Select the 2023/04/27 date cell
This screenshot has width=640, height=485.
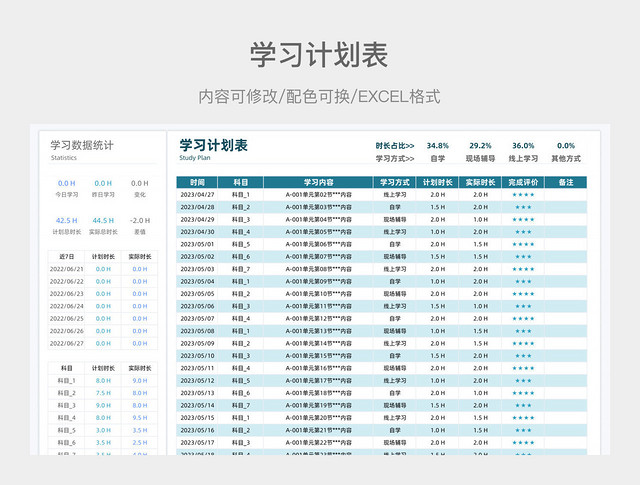click(197, 195)
